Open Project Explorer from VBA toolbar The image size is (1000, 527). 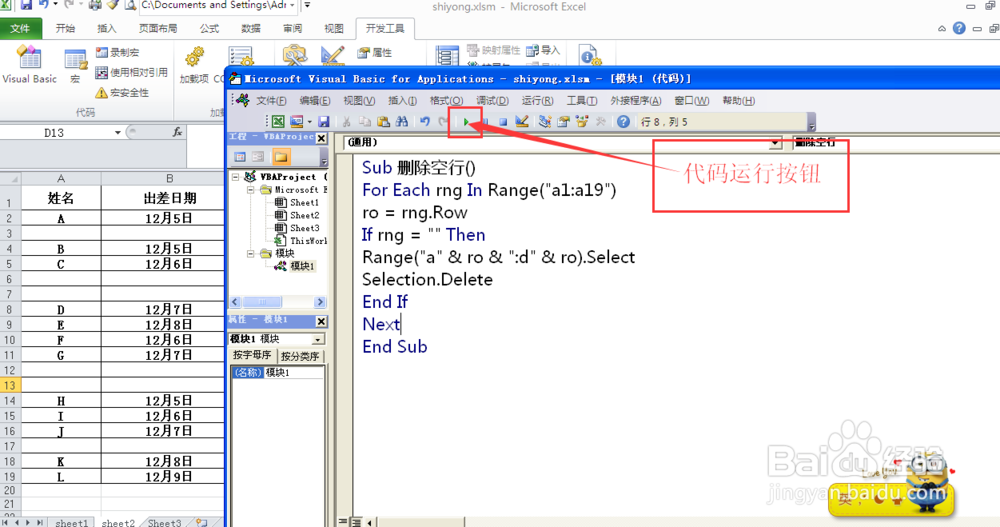[x=544, y=121]
